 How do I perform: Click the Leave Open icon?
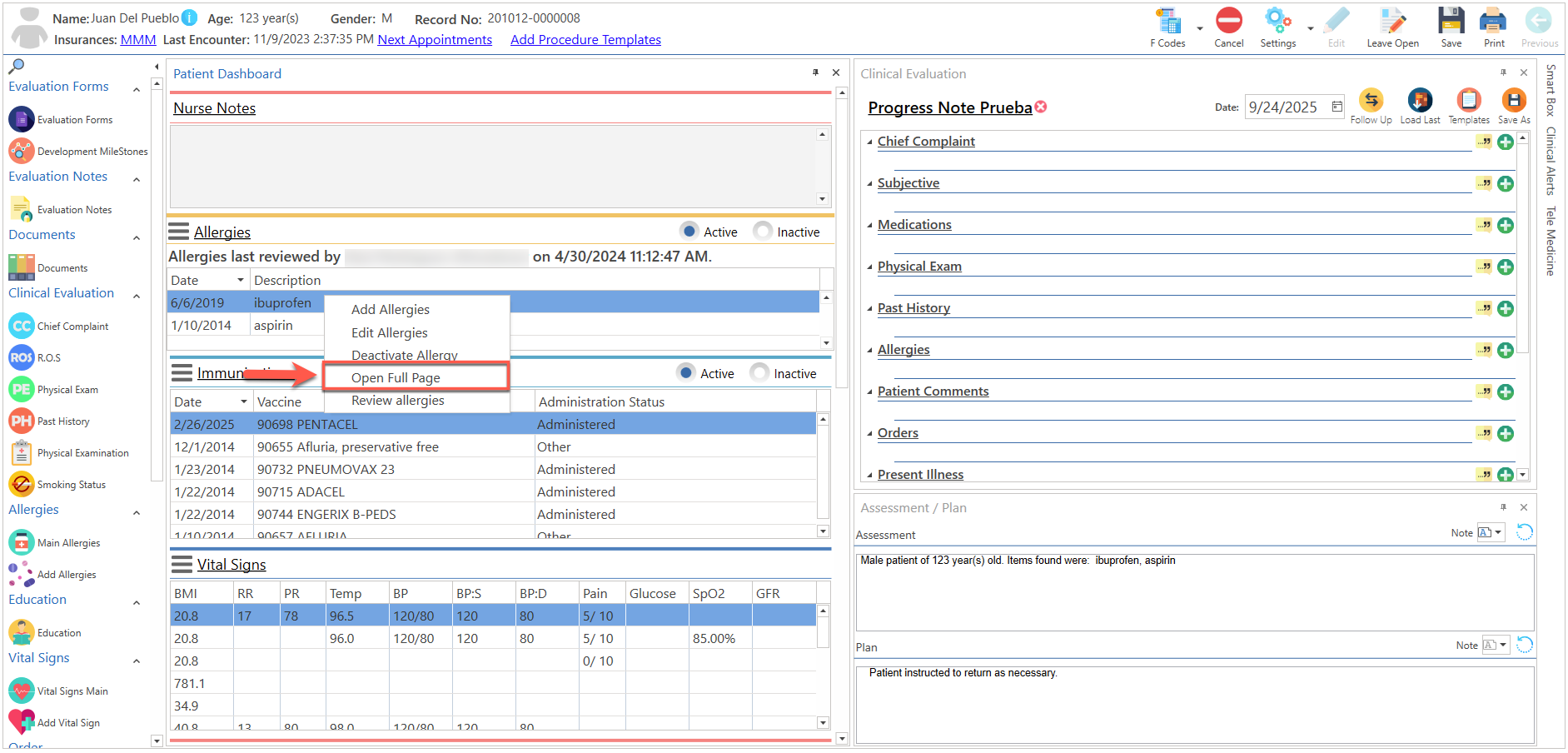tap(1392, 21)
